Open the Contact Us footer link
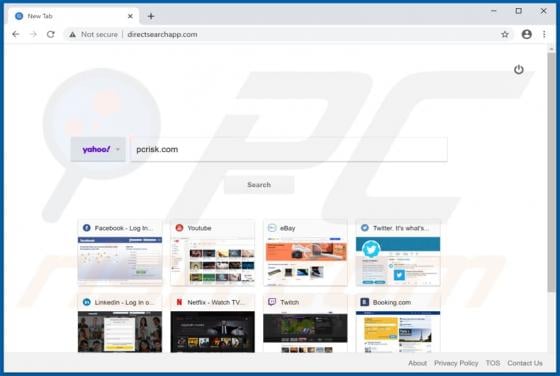560x376 pixels. pos(525,363)
